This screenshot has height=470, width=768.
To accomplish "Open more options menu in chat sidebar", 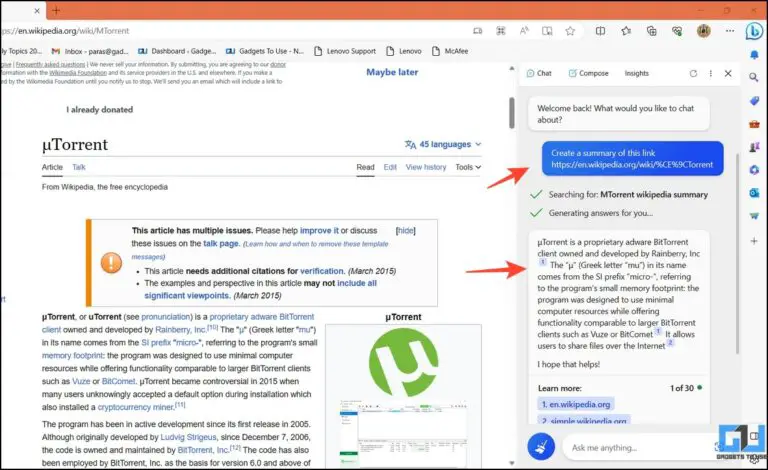I will point(710,73).
